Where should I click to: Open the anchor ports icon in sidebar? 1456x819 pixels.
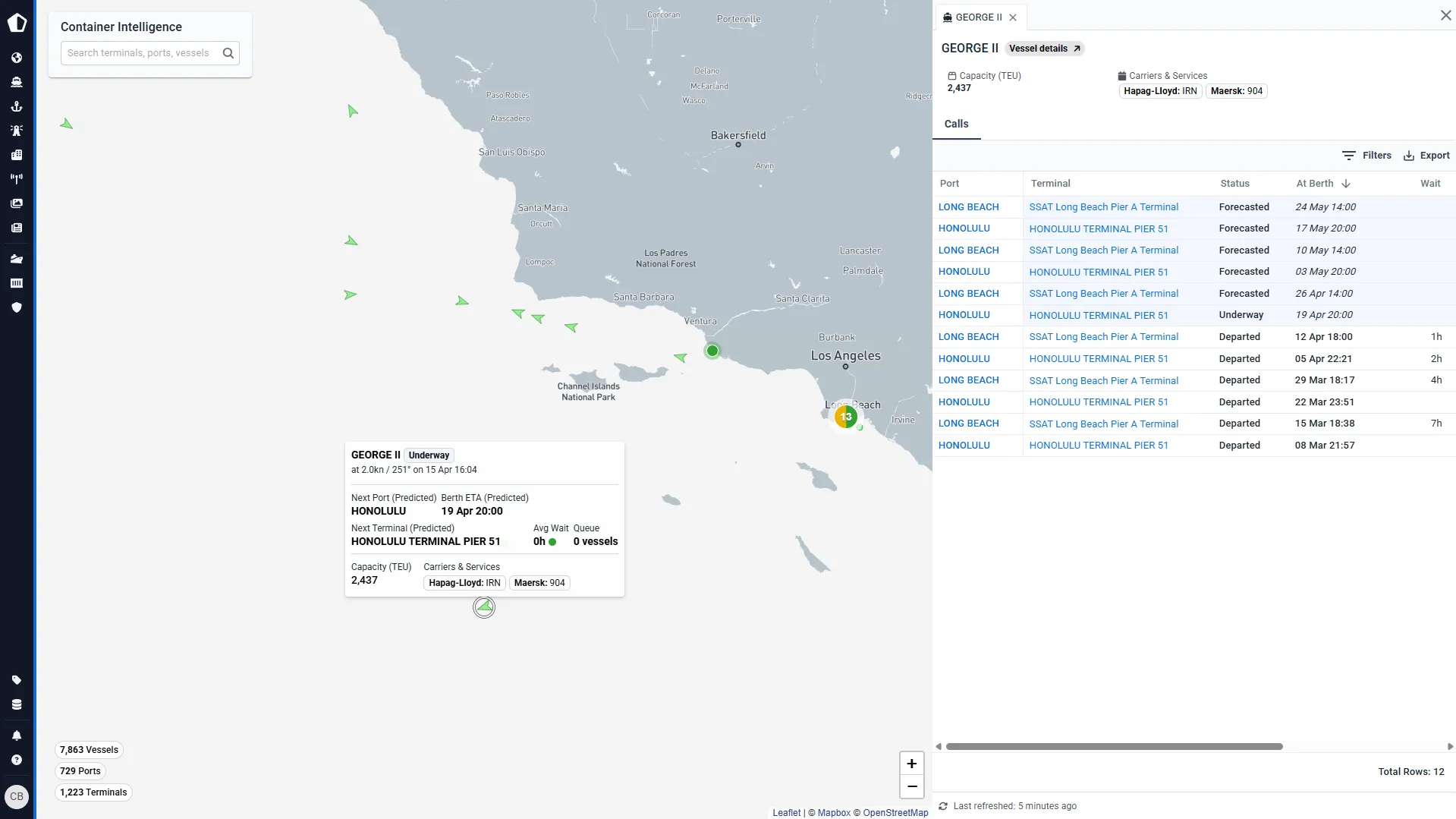(17, 106)
